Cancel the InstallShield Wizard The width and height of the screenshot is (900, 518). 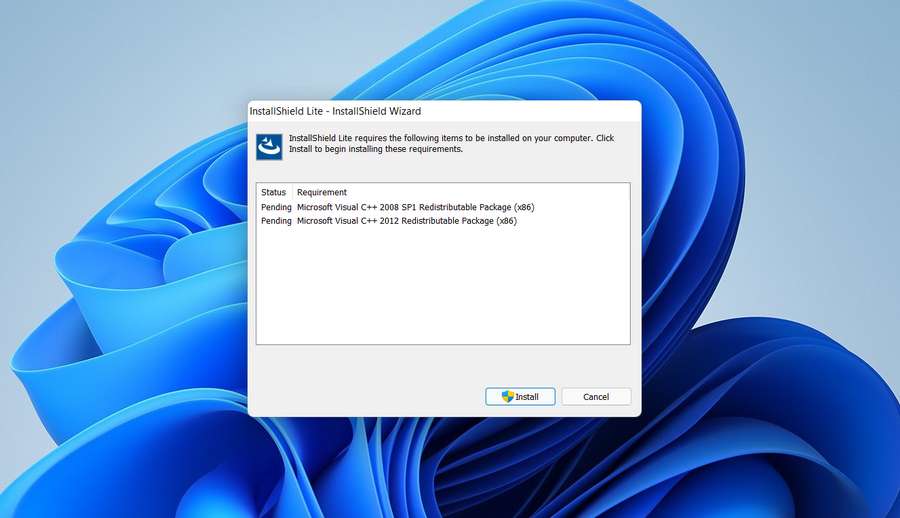coord(596,396)
